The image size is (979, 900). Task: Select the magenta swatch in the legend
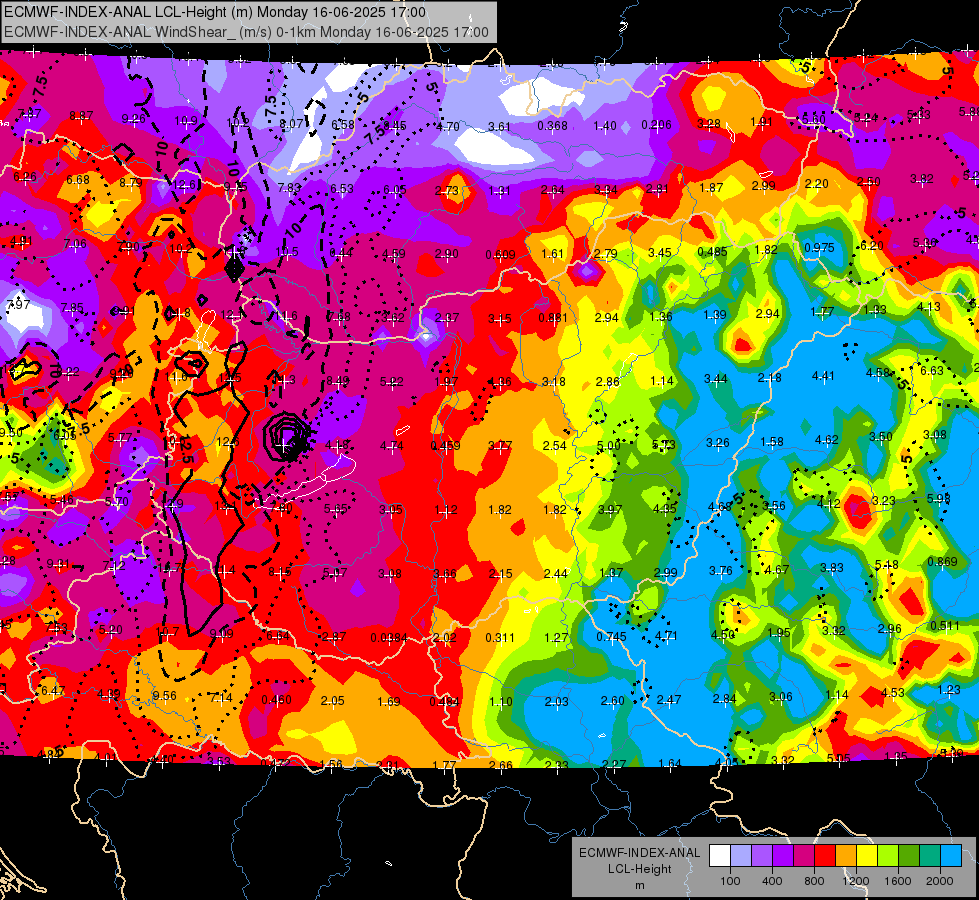[804, 856]
